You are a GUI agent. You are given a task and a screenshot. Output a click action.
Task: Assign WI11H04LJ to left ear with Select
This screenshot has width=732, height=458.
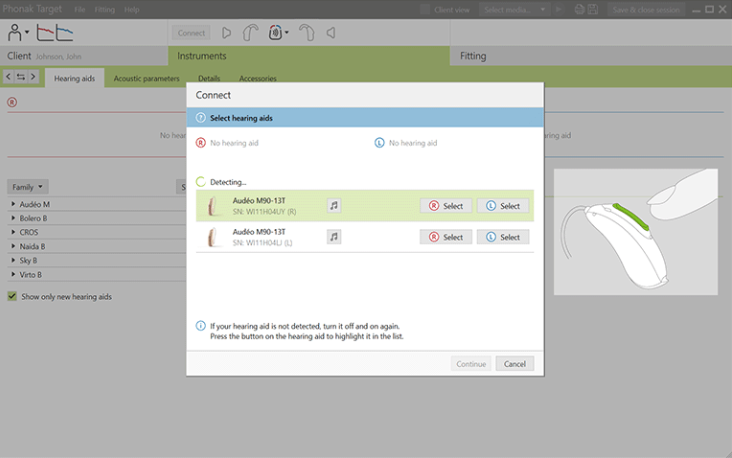point(503,237)
